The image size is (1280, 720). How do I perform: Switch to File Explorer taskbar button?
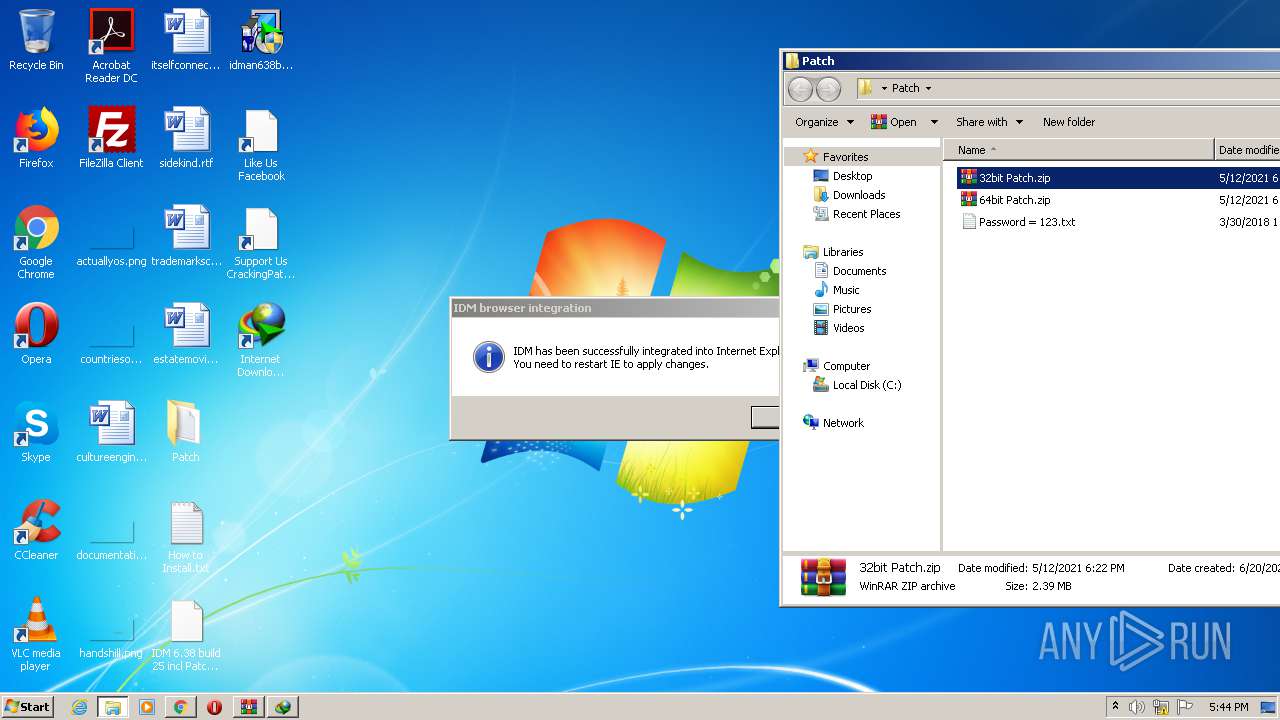(113, 707)
